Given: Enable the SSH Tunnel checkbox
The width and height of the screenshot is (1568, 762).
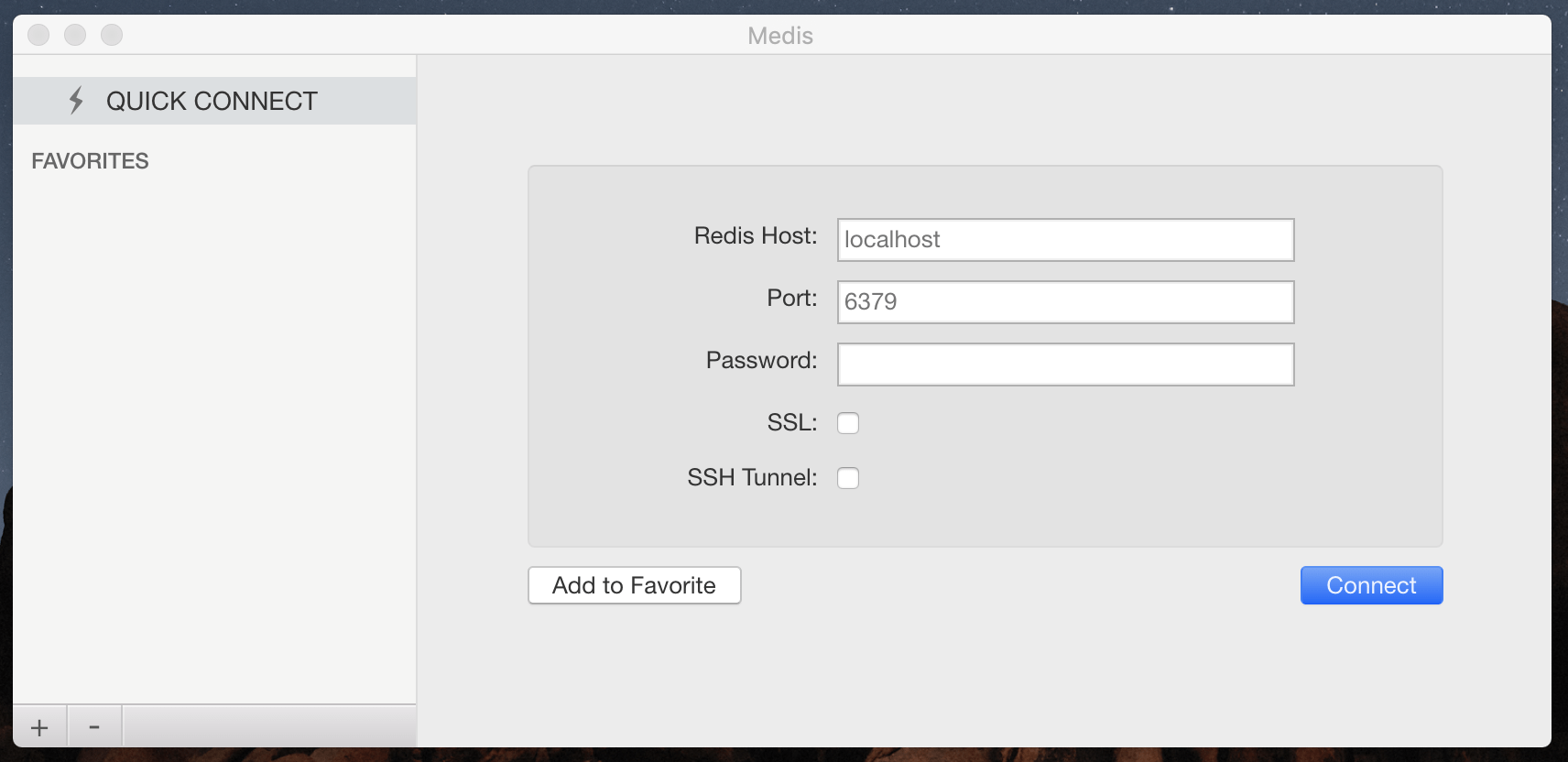Looking at the screenshot, I should tap(847, 477).
